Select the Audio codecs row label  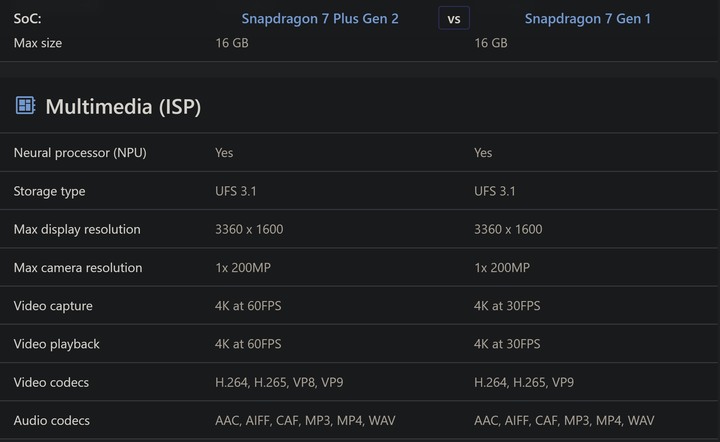51,420
